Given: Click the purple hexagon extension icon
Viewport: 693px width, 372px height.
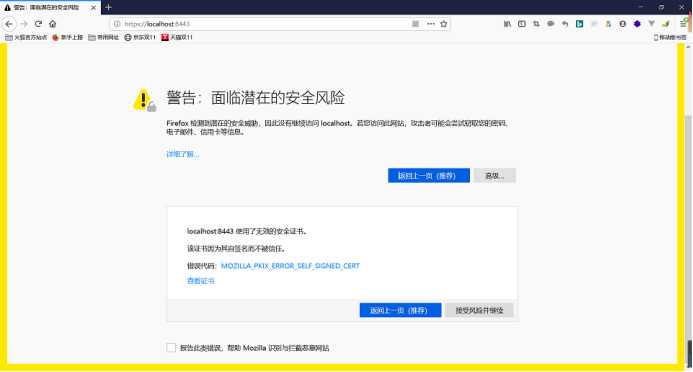Looking at the screenshot, I should 637,24.
